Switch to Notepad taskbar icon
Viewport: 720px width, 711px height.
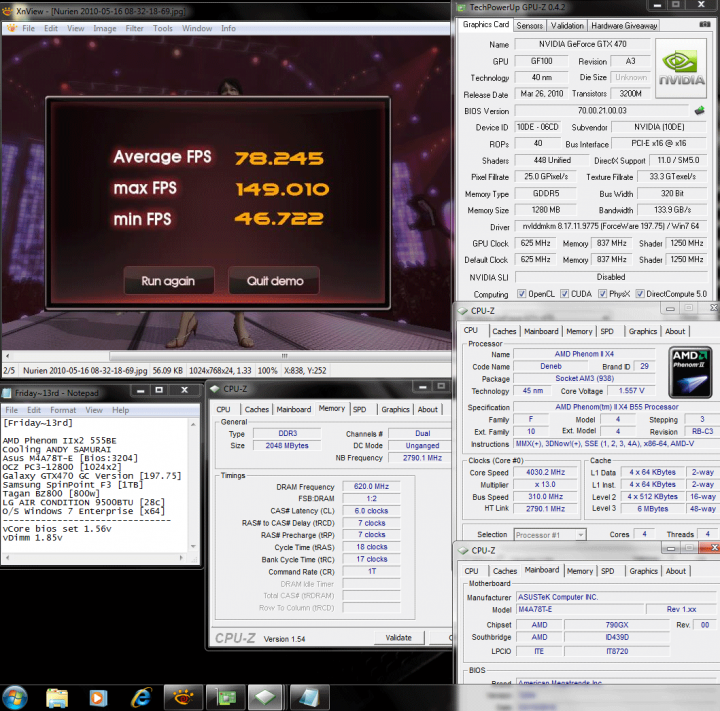(x=309, y=698)
